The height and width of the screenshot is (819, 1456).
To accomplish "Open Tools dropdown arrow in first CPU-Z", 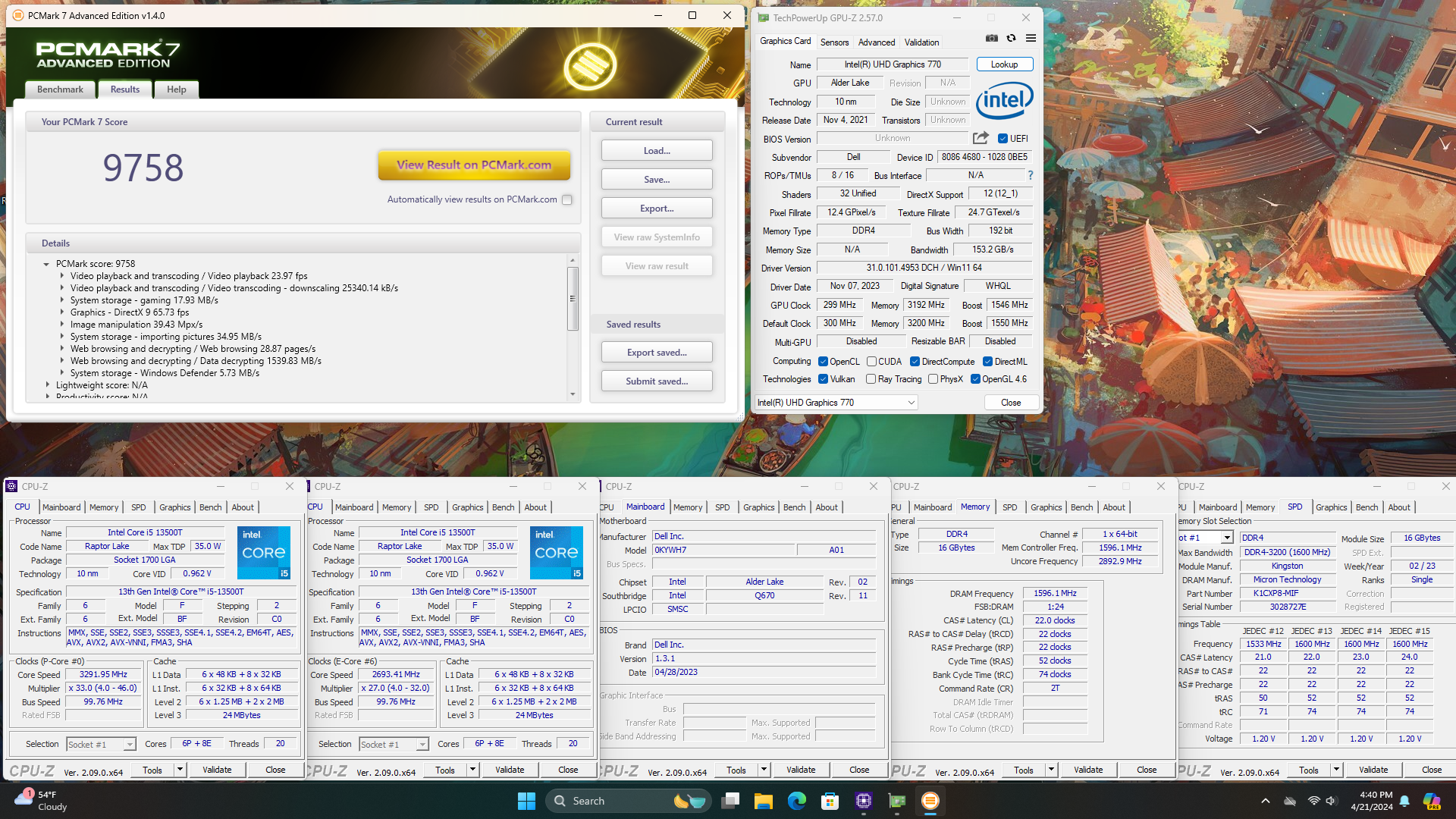I will pyautogui.click(x=180, y=770).
